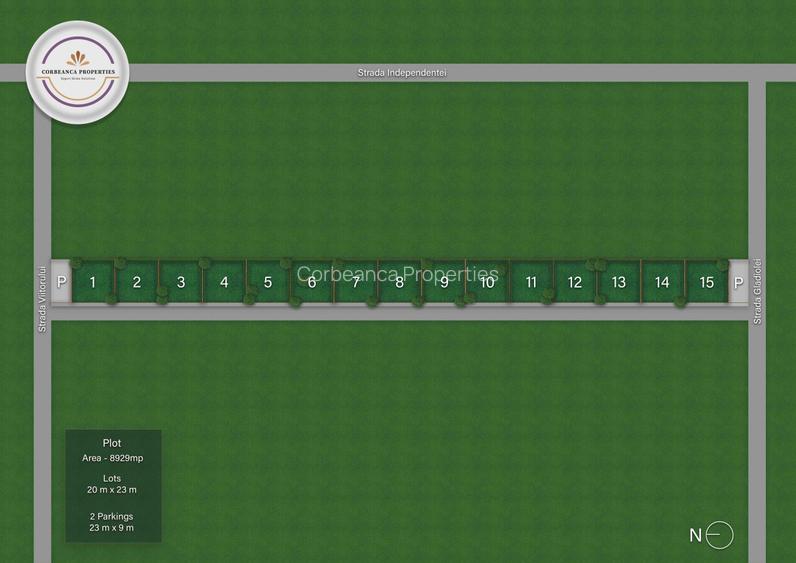
Task: Click lot number 11
Action: point(531,282)
